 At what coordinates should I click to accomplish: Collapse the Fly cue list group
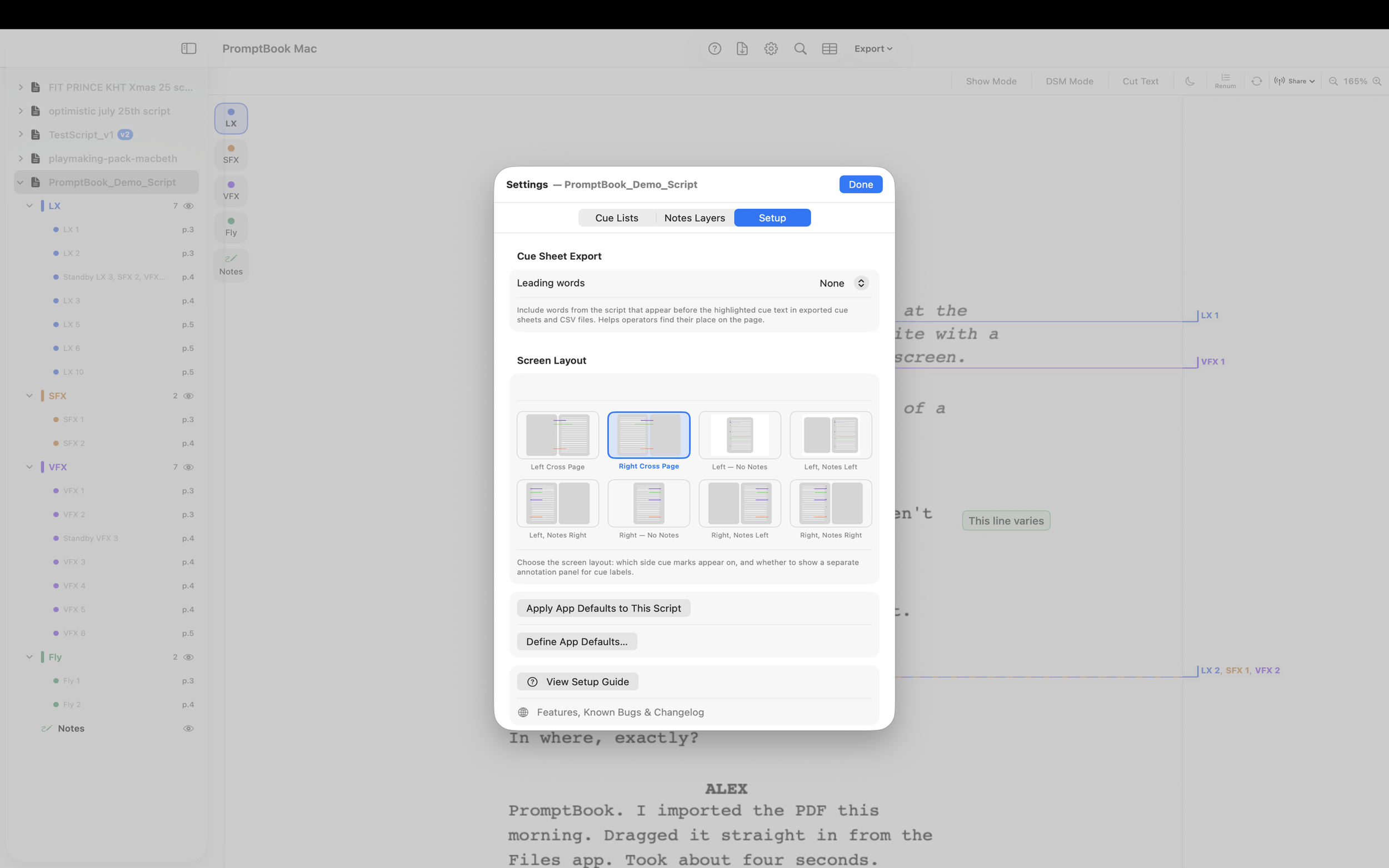click(29, 658)
